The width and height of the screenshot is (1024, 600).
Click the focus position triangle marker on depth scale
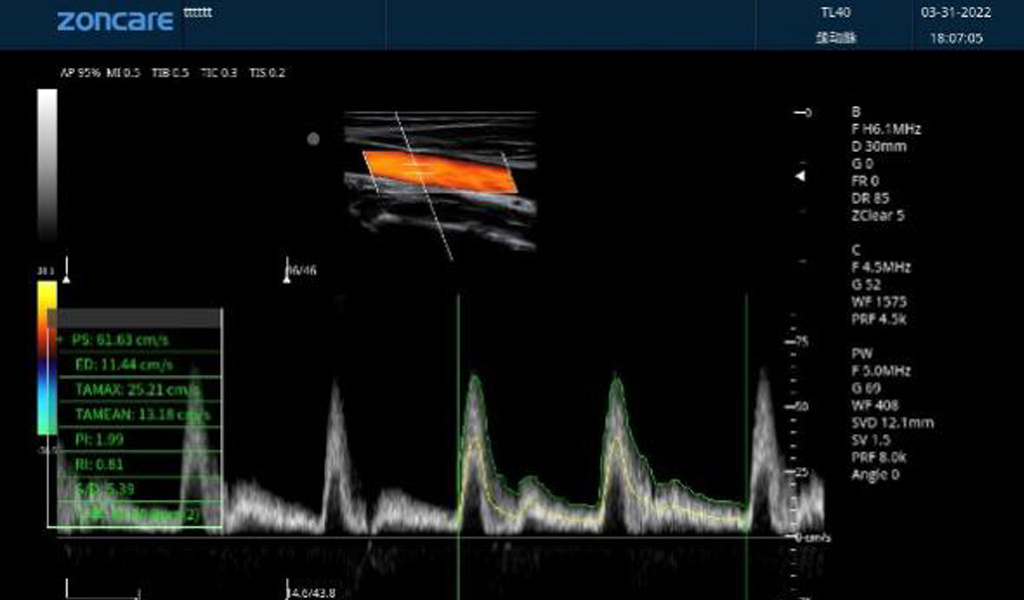(x=800, y=176)
